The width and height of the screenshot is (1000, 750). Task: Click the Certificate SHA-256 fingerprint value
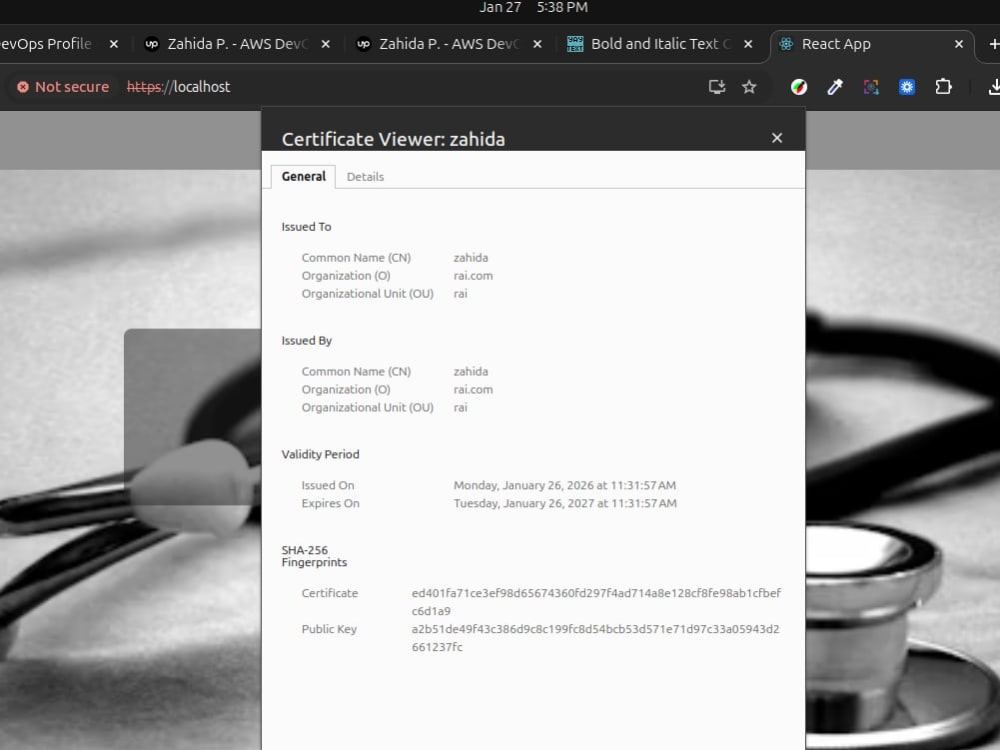pos(596,602)
